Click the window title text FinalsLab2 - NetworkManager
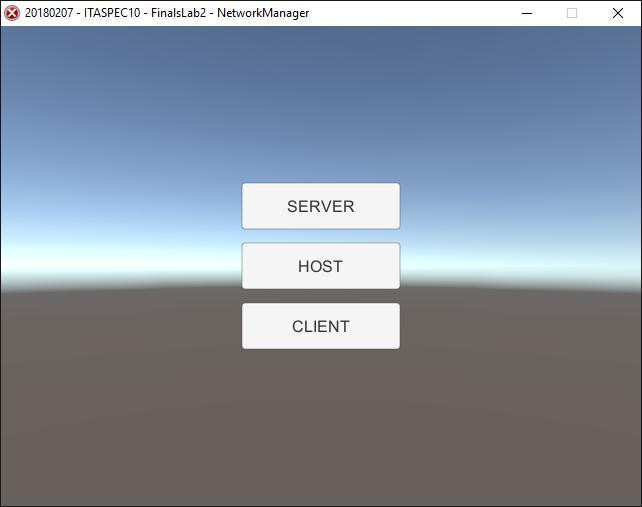Image resolution: width=642 pixels, height=507 pixels. pos(230,13)
